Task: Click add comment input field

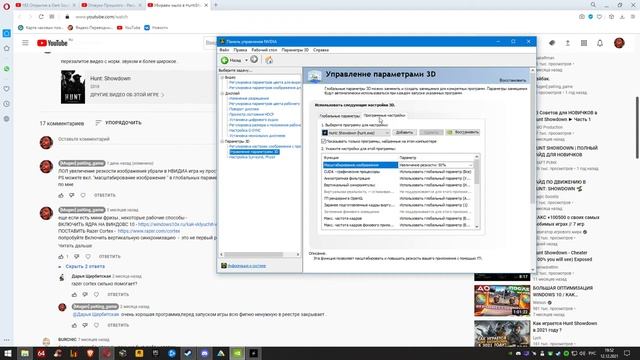Action: (135, 139)
